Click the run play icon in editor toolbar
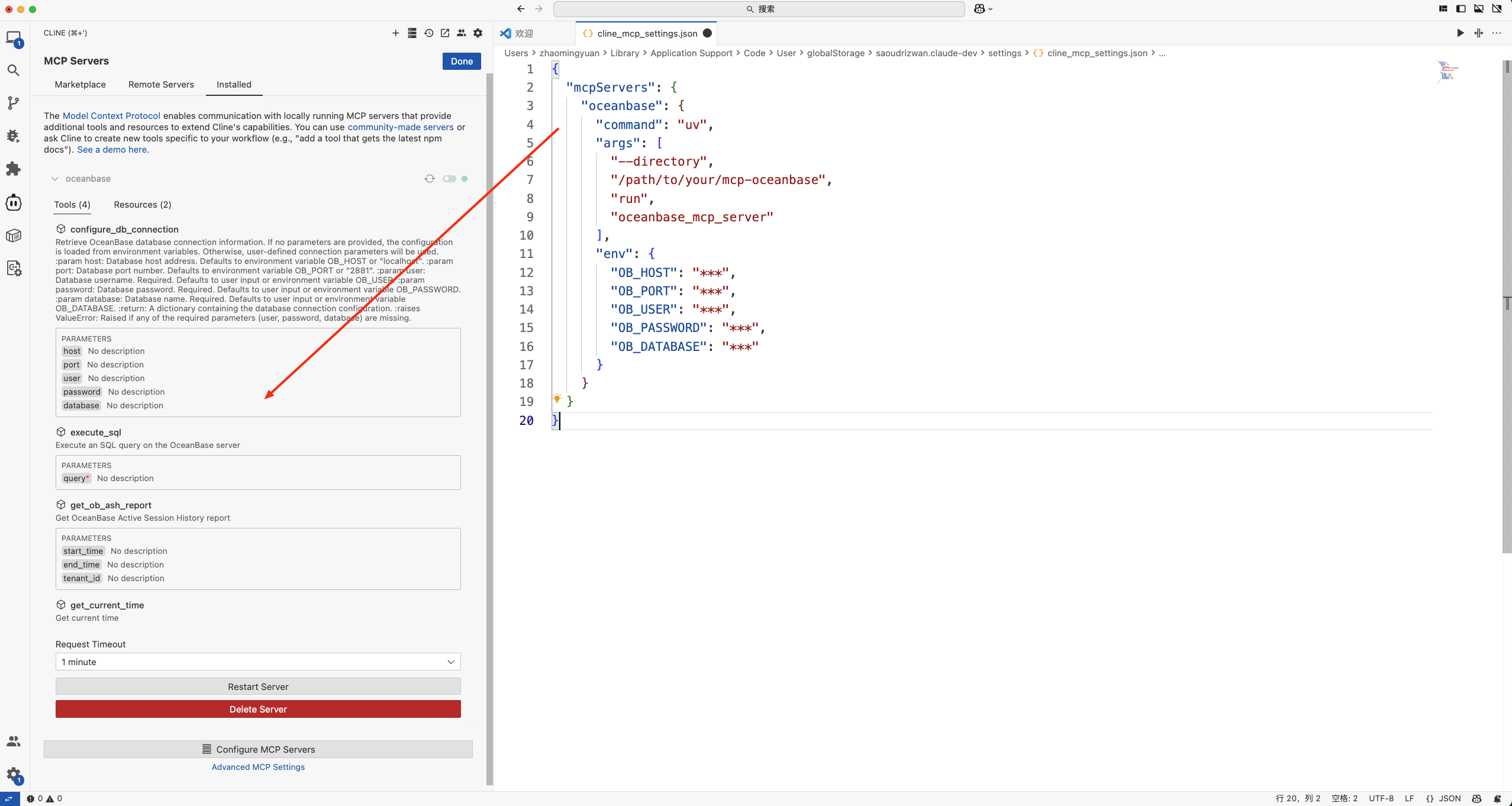1512x806 pixels. (1460, 33)
